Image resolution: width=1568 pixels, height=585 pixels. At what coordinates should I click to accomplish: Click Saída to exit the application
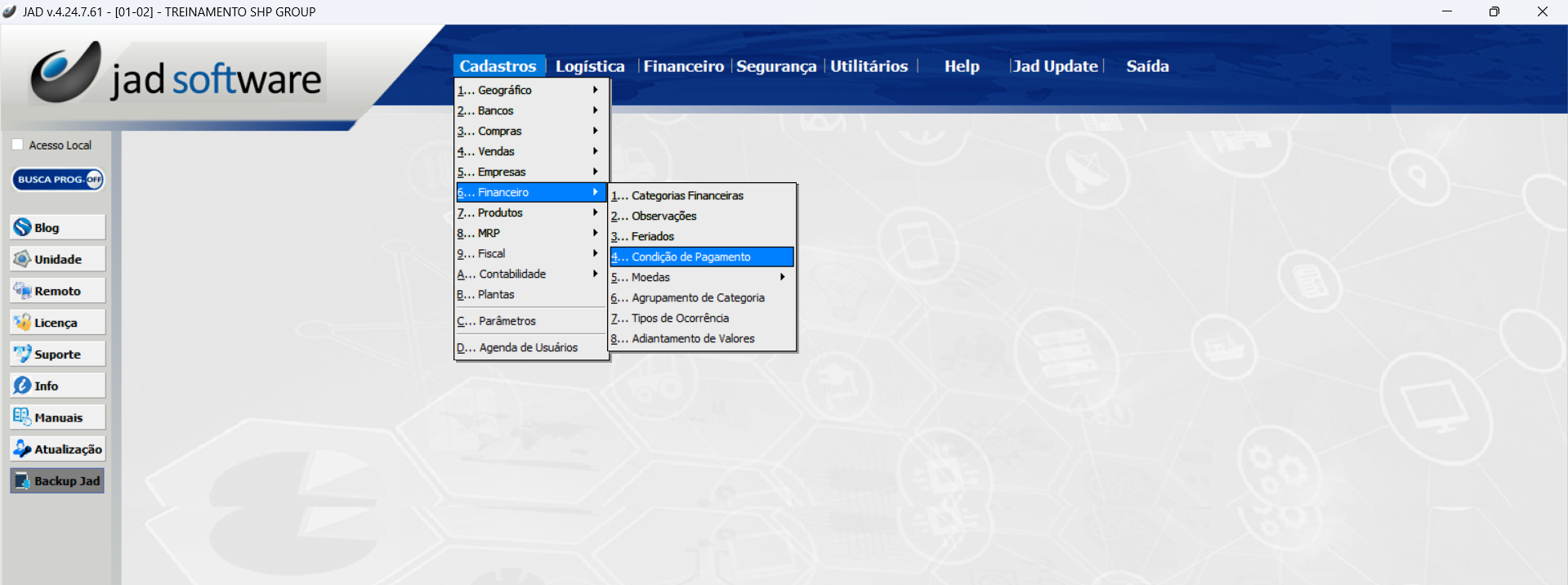tap(1147, 66)
